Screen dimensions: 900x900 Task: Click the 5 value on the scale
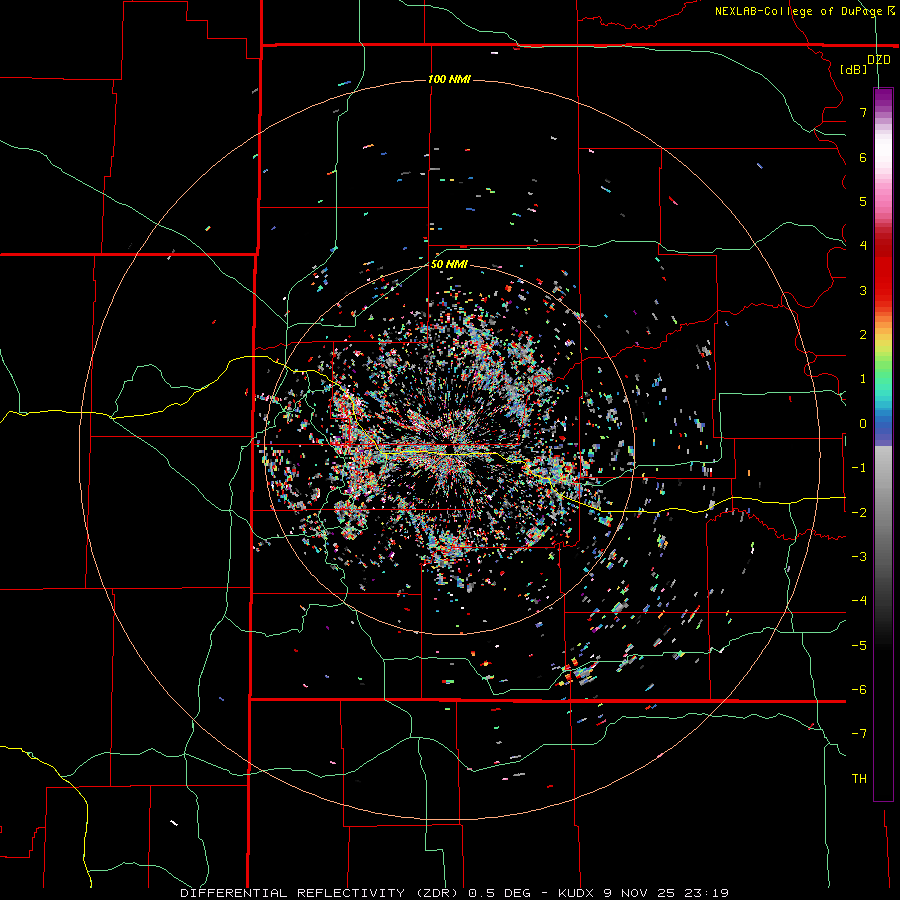pyautogui.click(x=863, y=201)
